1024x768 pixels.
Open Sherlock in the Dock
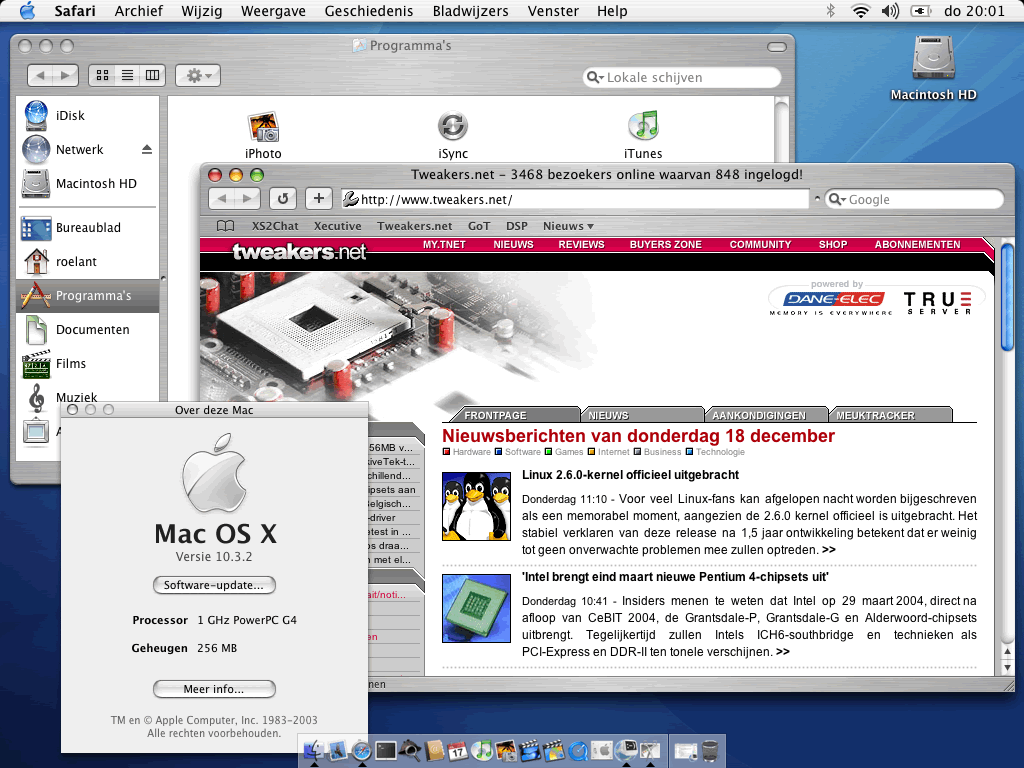click(x=409, y=751)
